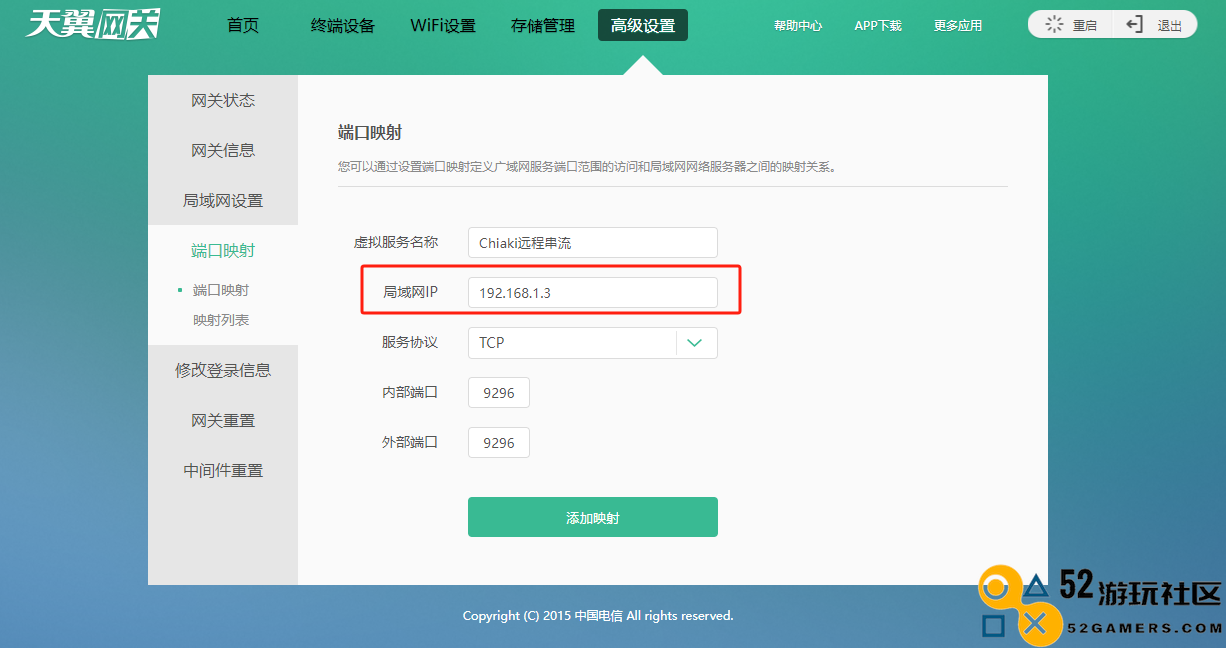Click the 天翼网关 logo
This screenshot has width=1226, height=648.
tap(91, 24)
